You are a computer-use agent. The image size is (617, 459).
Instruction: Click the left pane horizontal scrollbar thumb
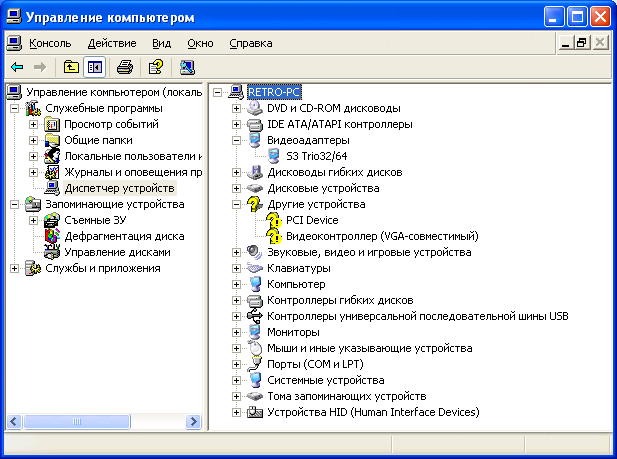click(x=77, y=422)
